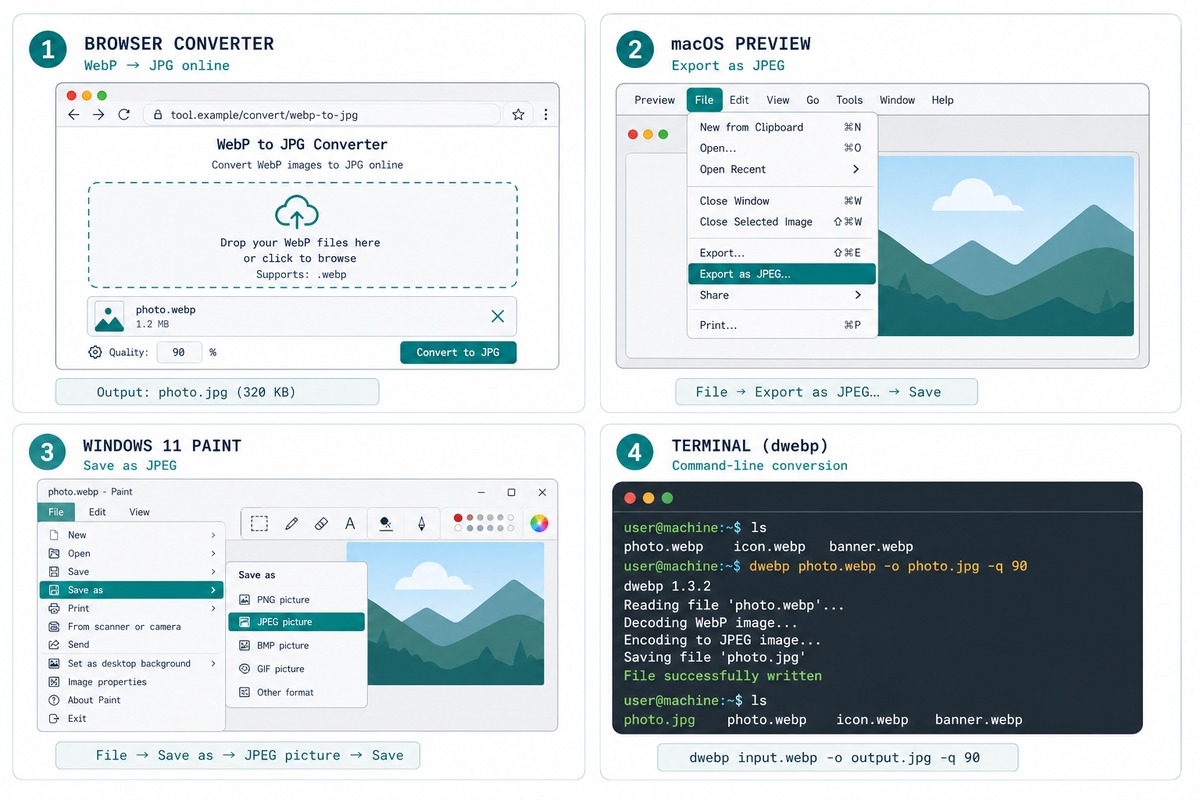Open the Go menu in the Preview menu bar
The height and width of the screenshot is (800, 1200).
pyautogui.click(x=813, y=100)
